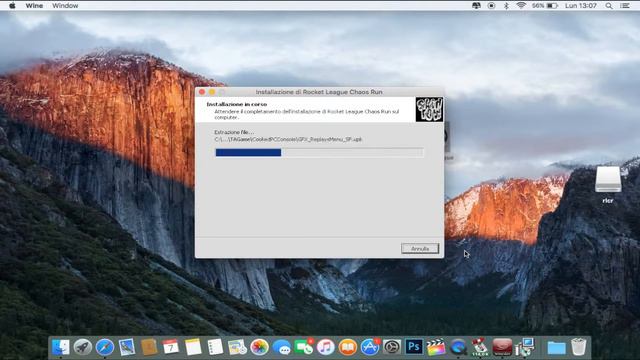This screenshot has width=640, height=360.
Task: Click the 'Estrazione file...' status text
Action: coord(234,132)
